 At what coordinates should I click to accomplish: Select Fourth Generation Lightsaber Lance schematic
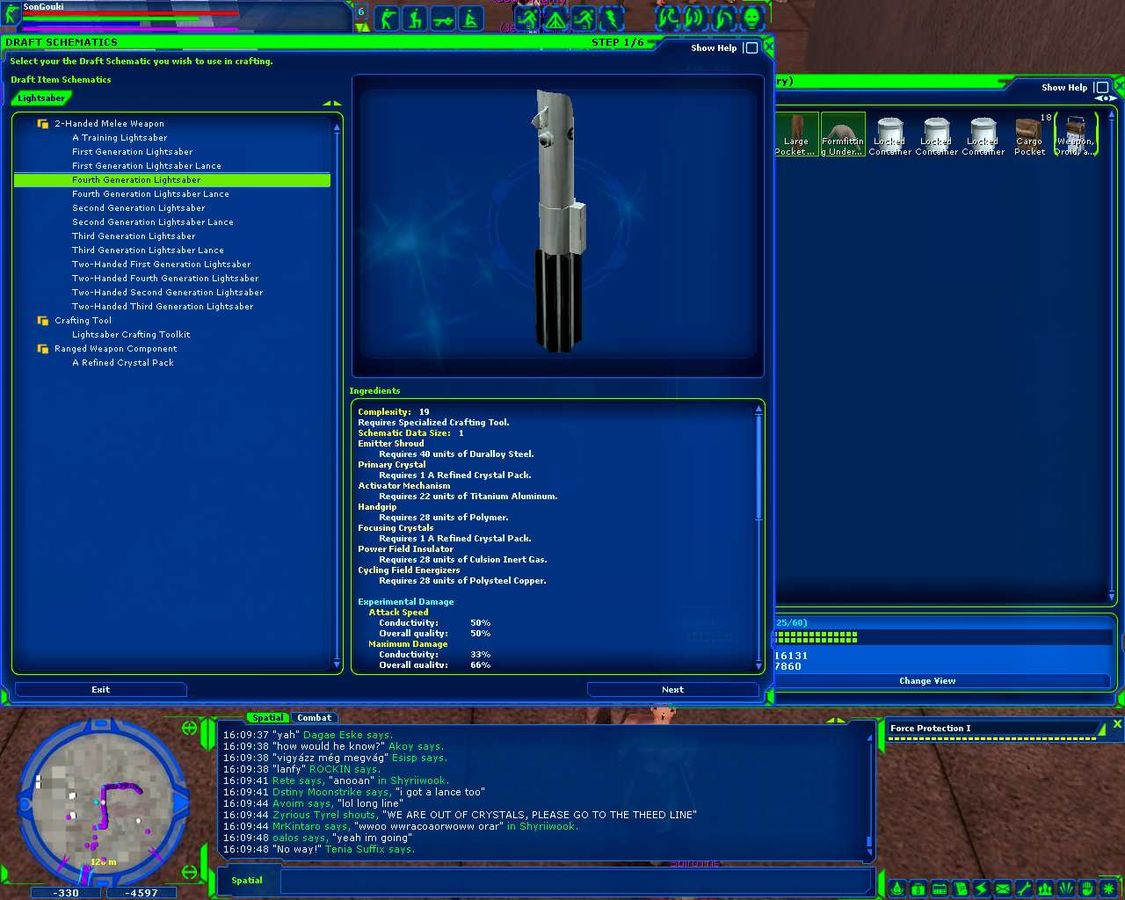coord(150,194)
